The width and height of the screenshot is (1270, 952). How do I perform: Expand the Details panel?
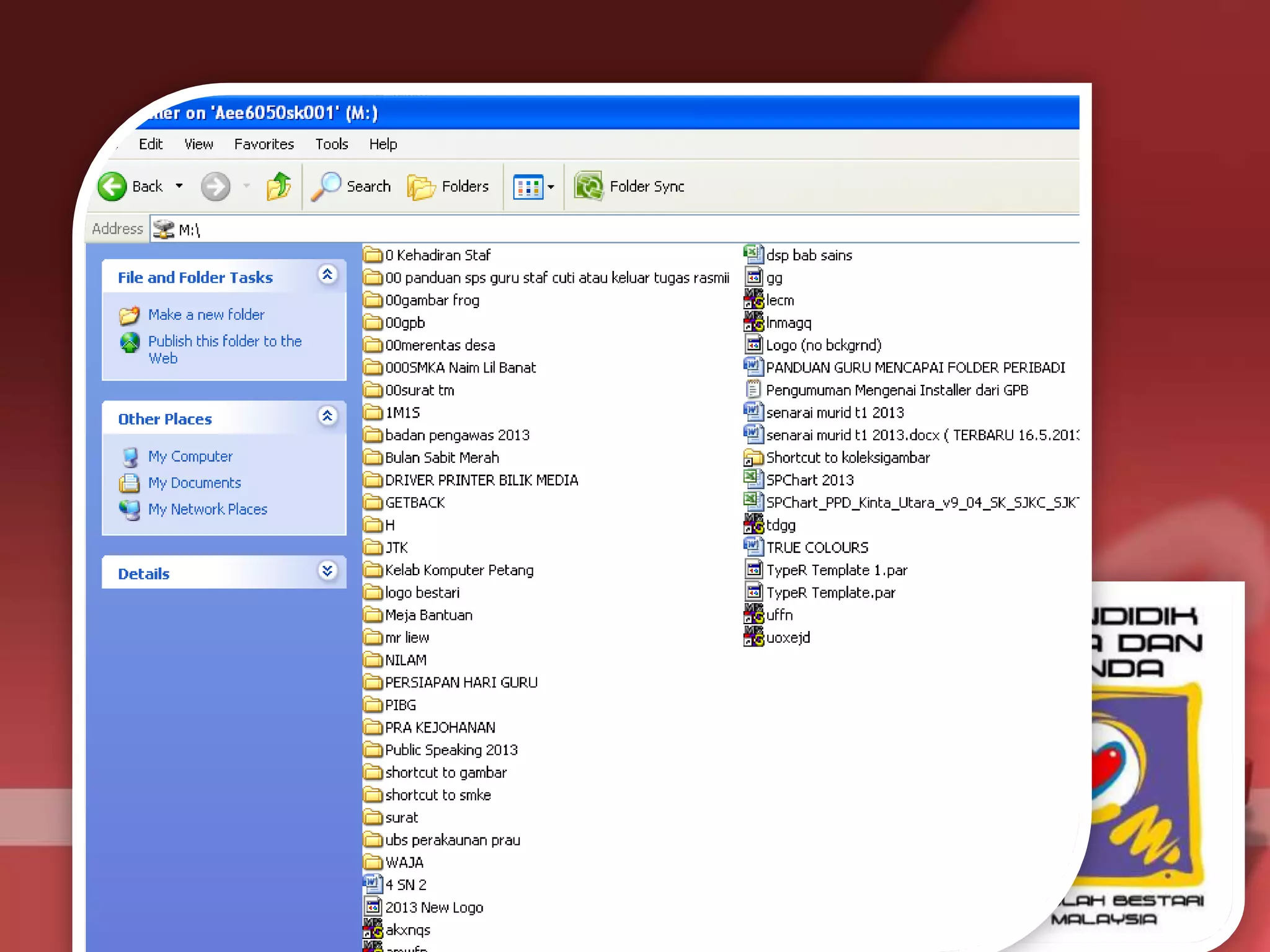click(327, 570)
